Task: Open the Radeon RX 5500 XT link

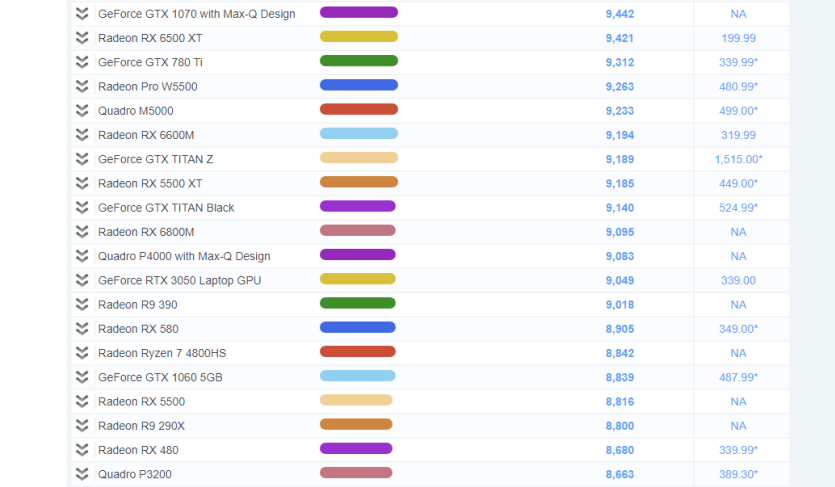Action: (150, 183)
